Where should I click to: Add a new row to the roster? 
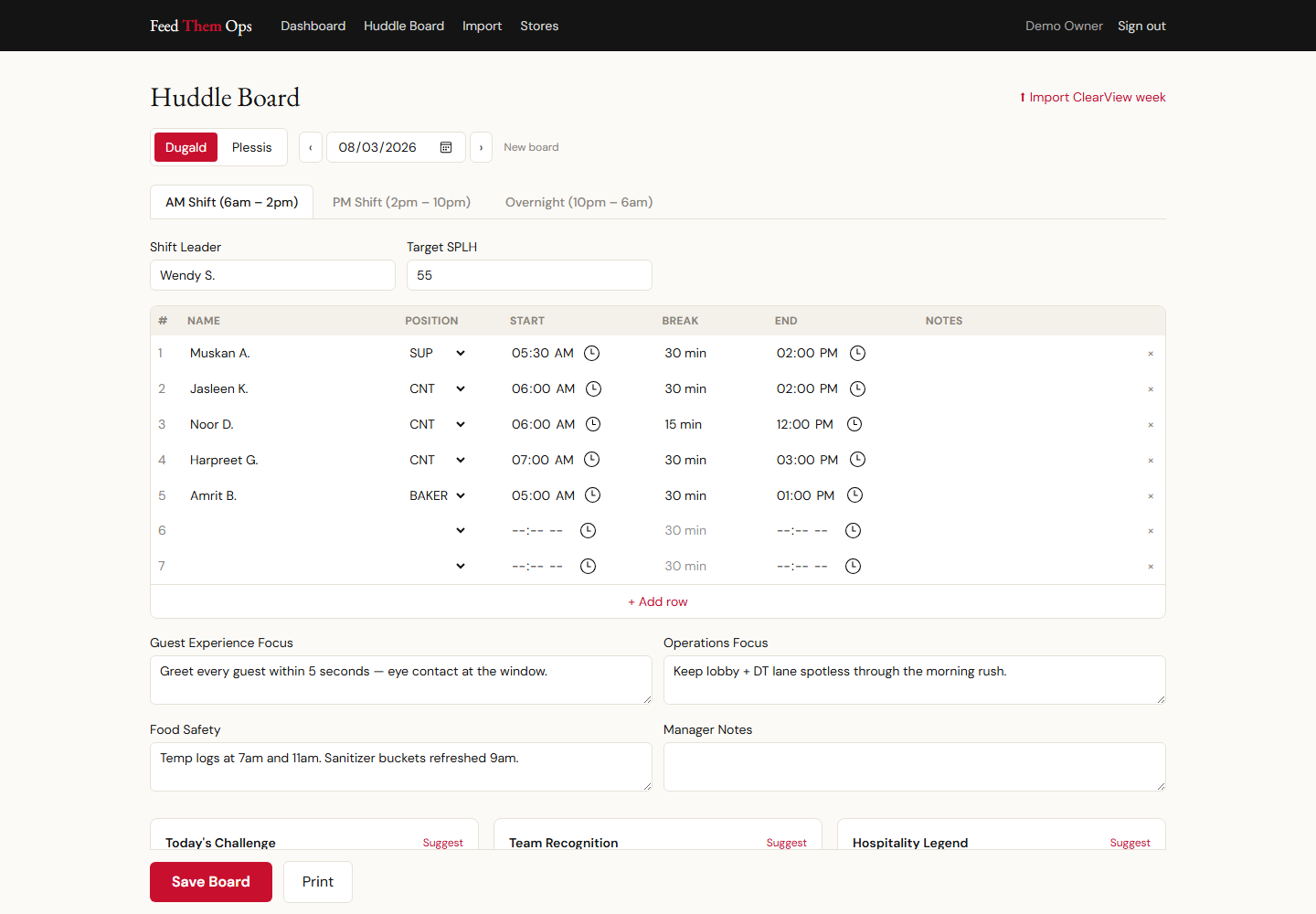point(658,601)
